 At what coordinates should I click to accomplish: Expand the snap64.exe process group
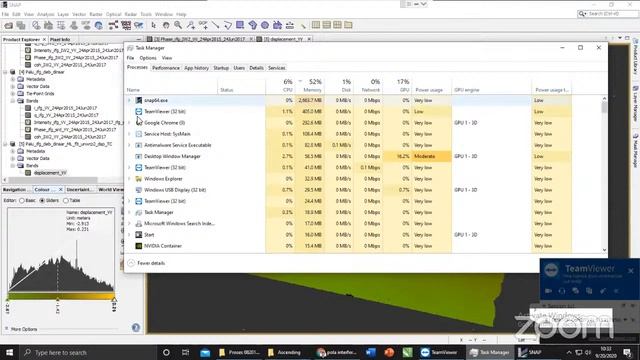pyautogui.click(x=129, y=100)
